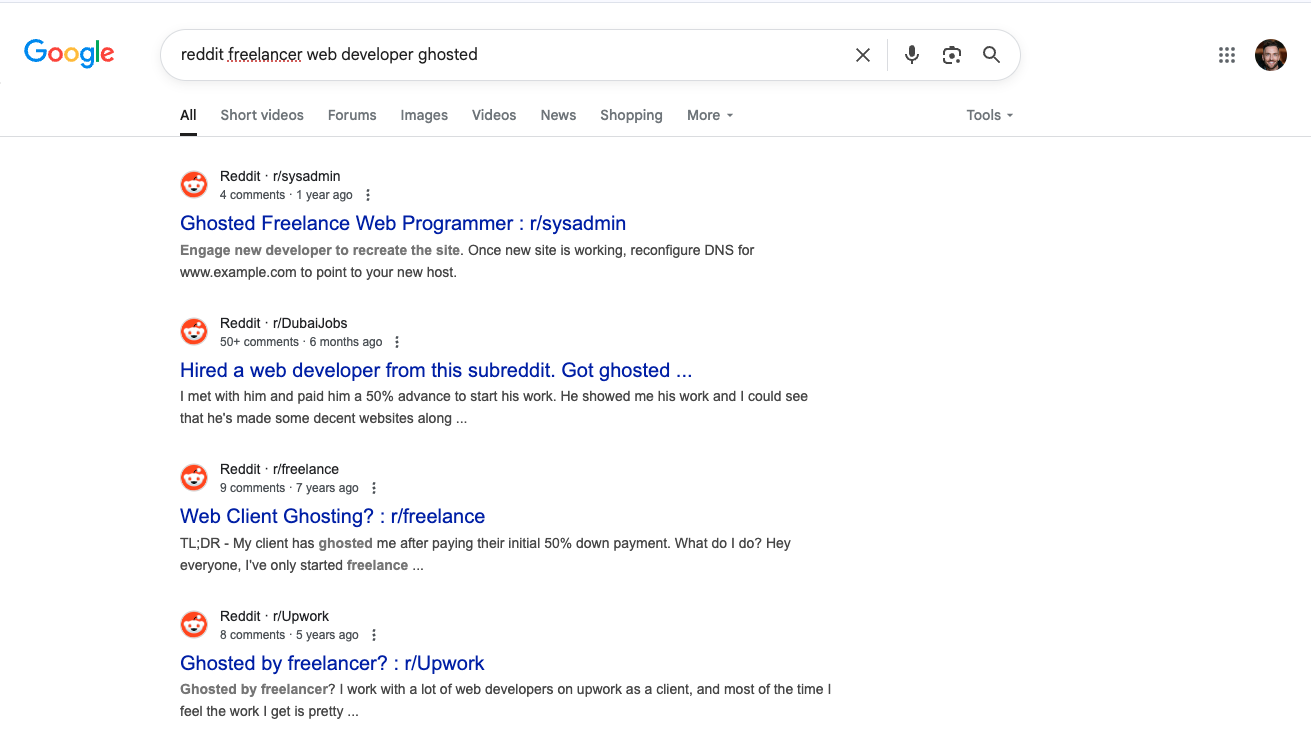Open the three-dot menu on the r/DubaiJobs result
Viewport: 1311px width, 755px height.
point(396,341)
